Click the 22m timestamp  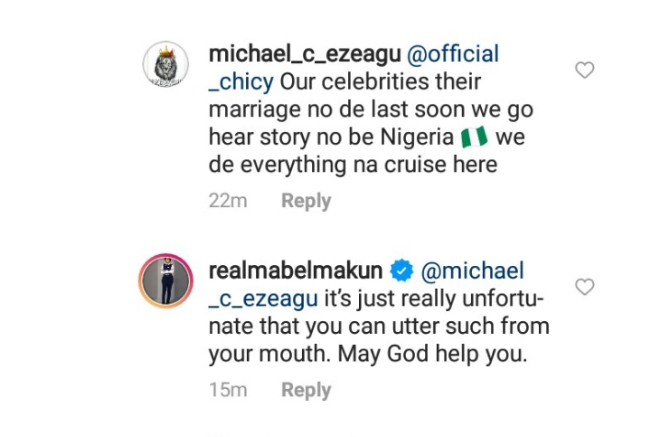pyautogui.click(x=226, y=201)
